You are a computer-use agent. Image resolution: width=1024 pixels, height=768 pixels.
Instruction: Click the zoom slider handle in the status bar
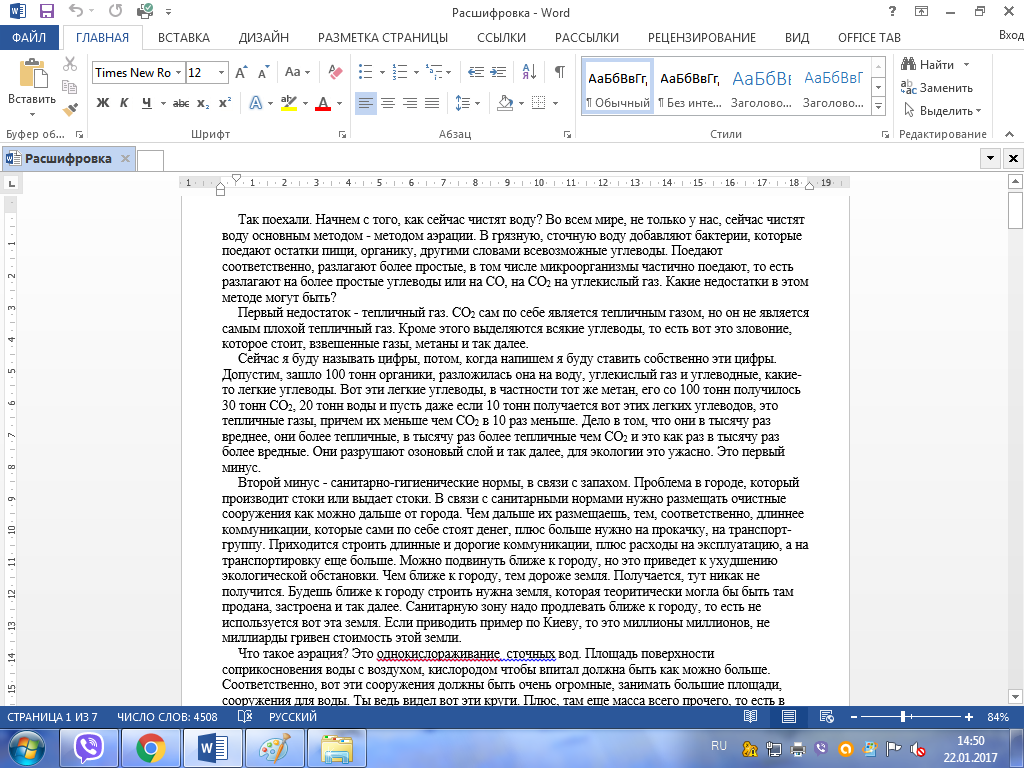(904, 716)
